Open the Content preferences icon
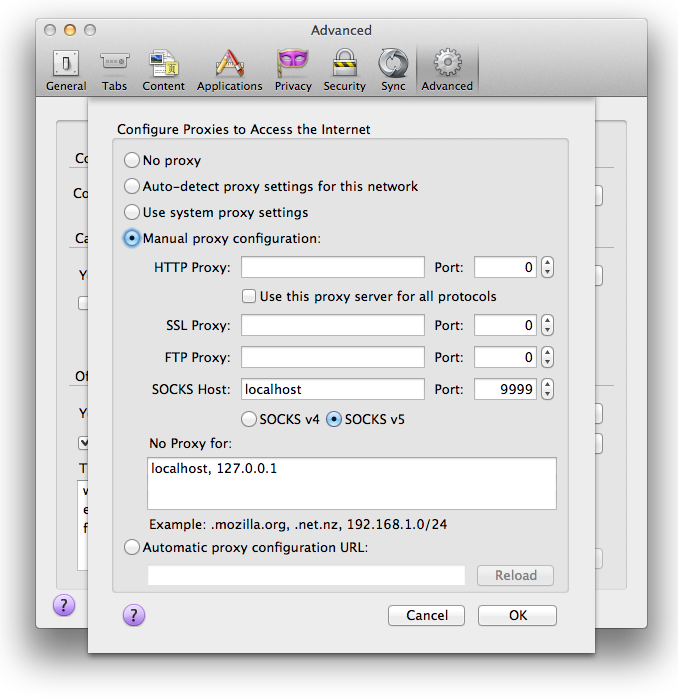This screenshot has width=678, height=698. pos(163,69)
